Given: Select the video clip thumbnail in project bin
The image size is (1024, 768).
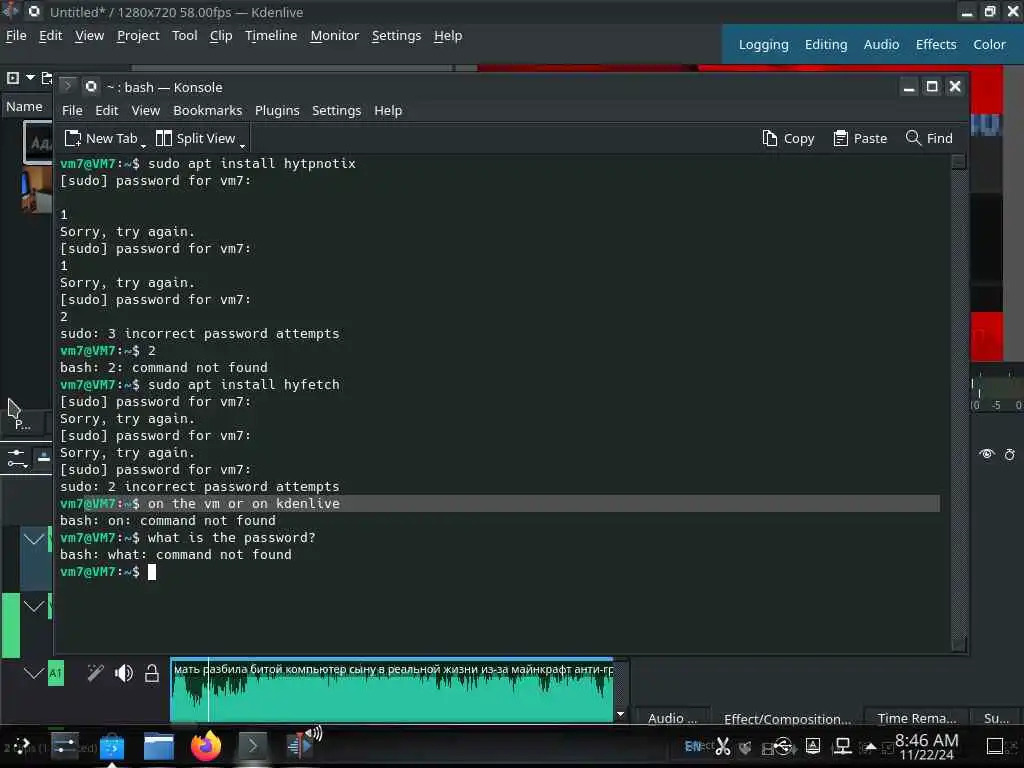Looking at the screenshot, I should pos(37,189).
